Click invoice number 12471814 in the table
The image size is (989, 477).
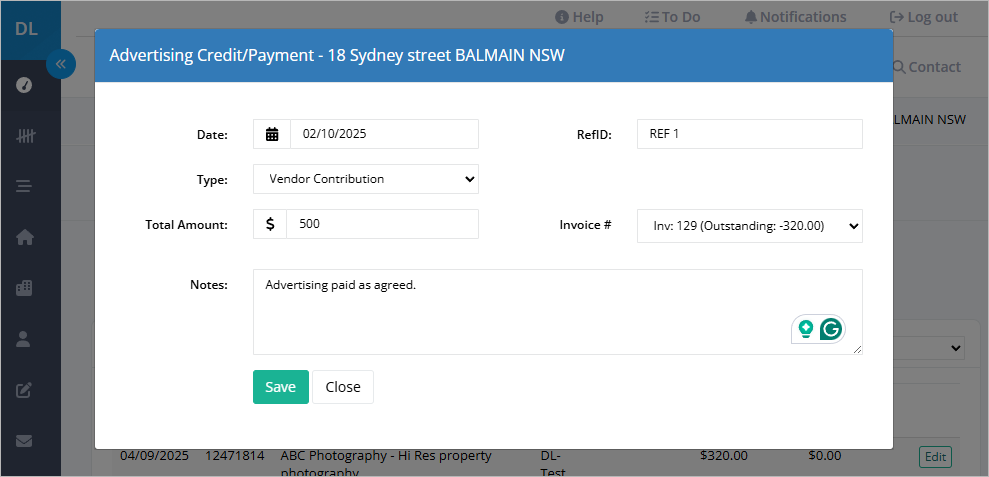point(235,455)
